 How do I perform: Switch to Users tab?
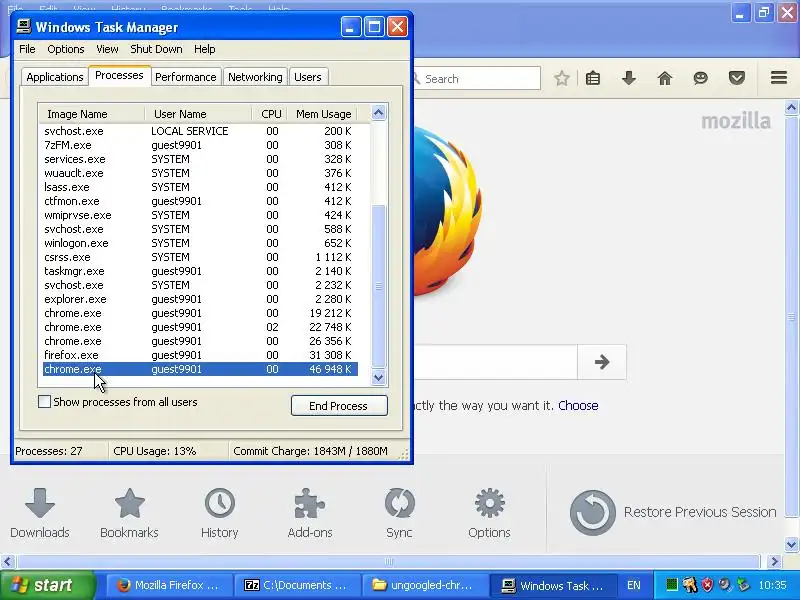pyautogui.click(x=308, y=77)
